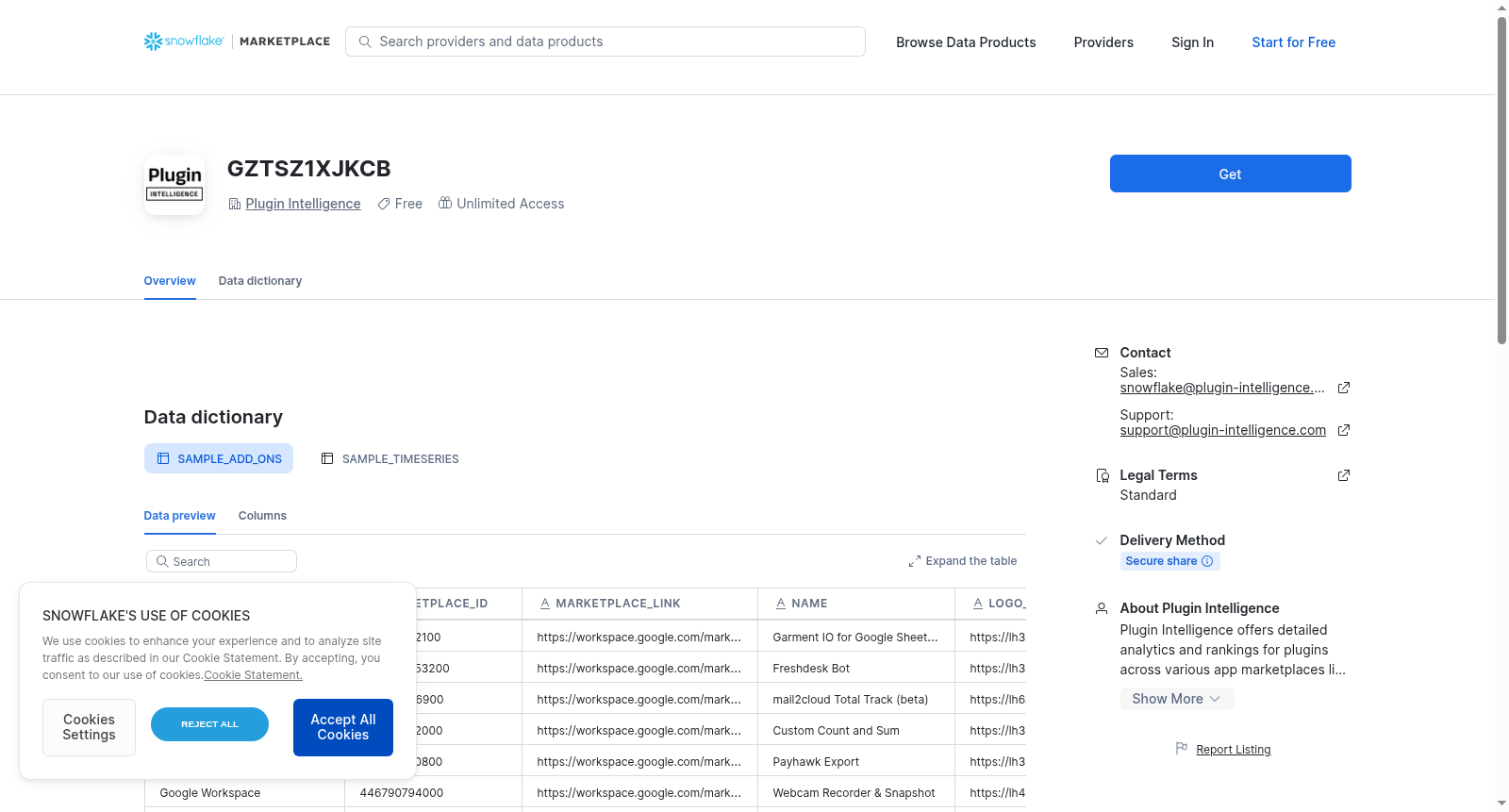
Task: Click the page vertical scrollbar thumb
Action: pyautogui.click(x=1502, y=179)
